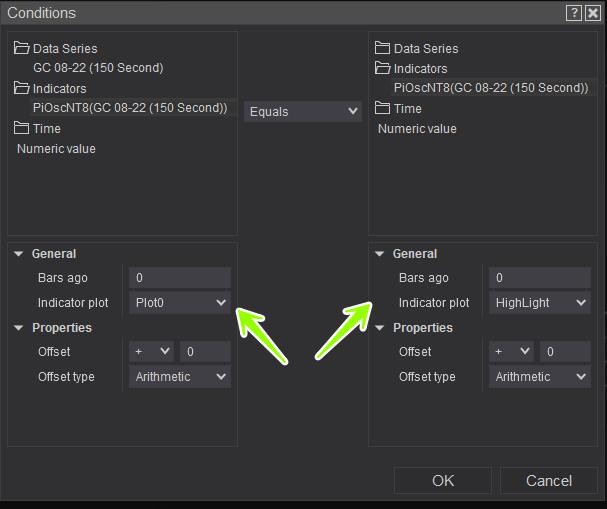Screen dimensions: 607x509
Task: Click left panel Data Series label
Action: coord(65,48)
